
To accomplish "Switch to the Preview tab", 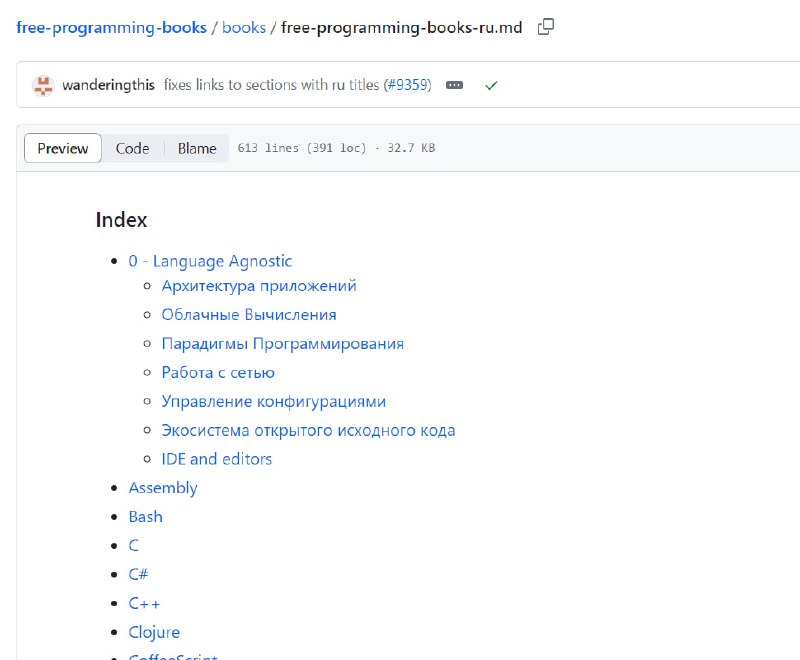I will point(63,148).
